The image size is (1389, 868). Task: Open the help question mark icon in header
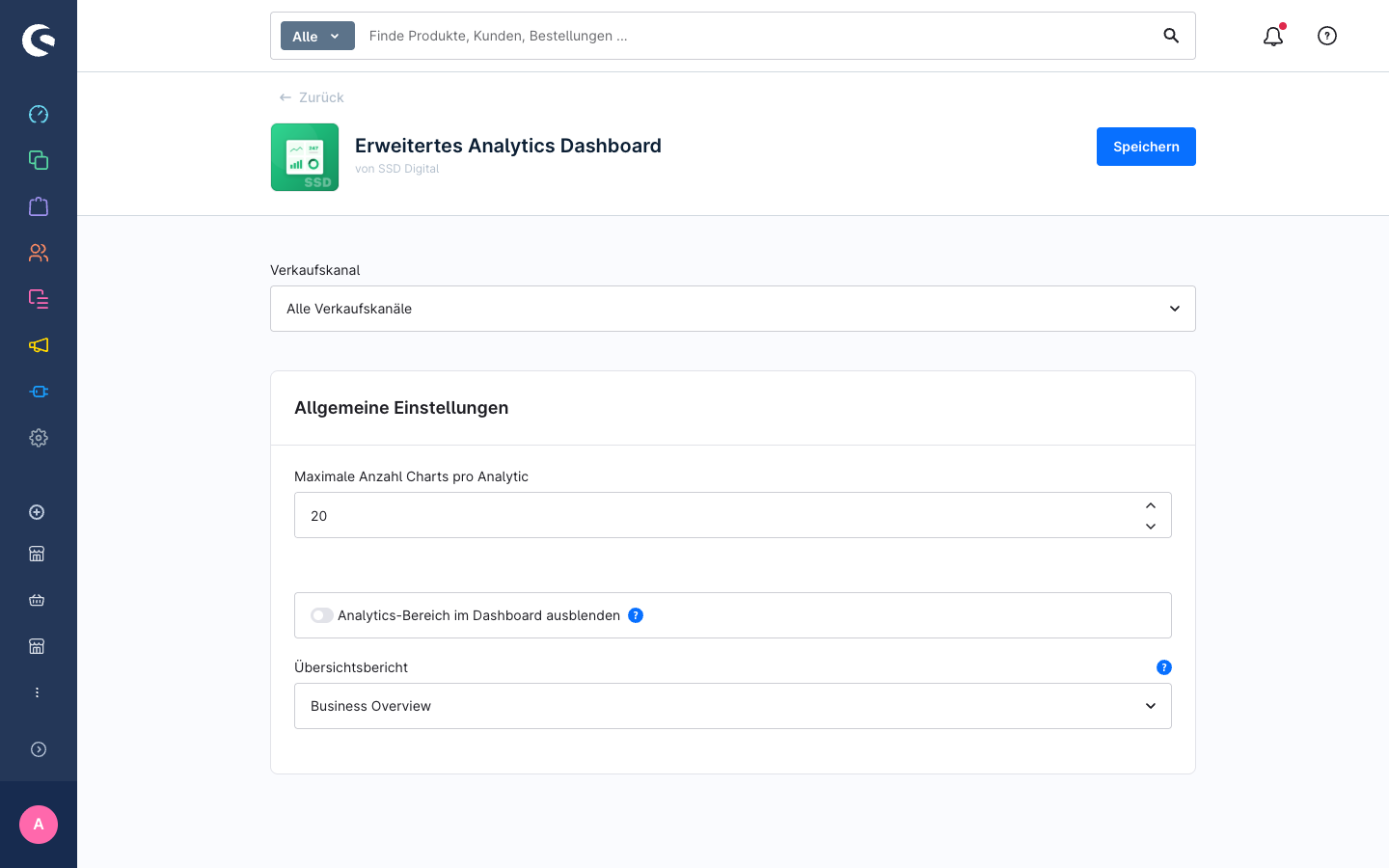click(x=1327, y=36)
